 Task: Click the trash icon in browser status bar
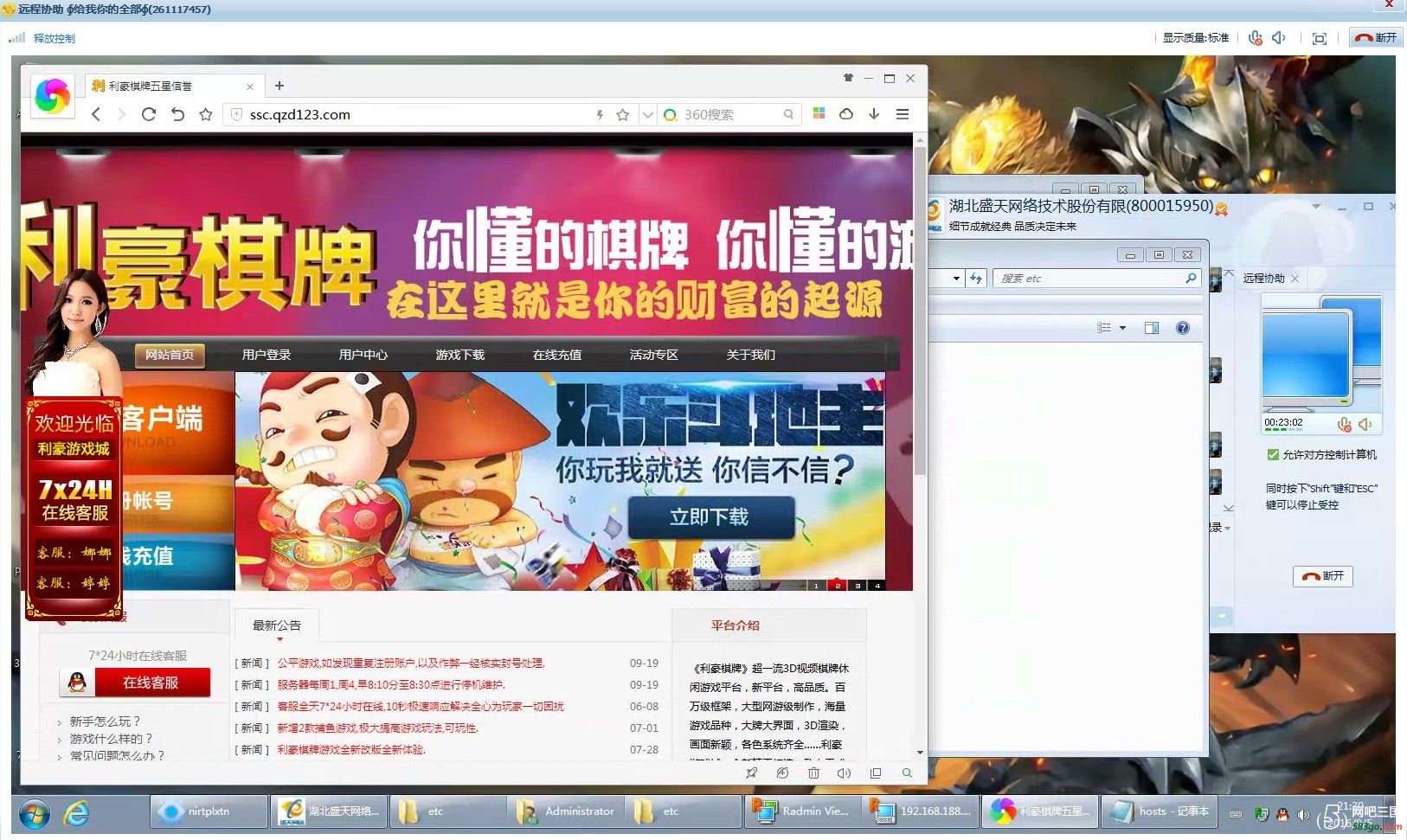(813, 773)
